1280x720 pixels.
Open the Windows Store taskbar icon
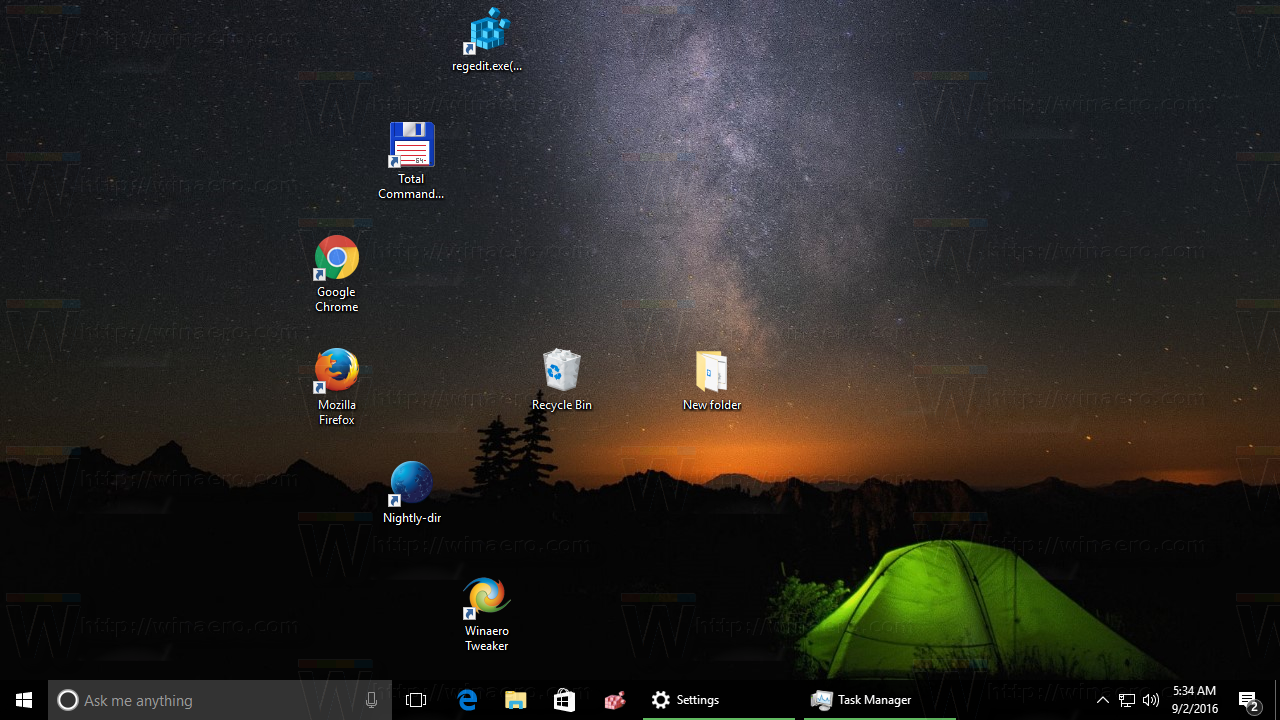[x=563, y=699]
